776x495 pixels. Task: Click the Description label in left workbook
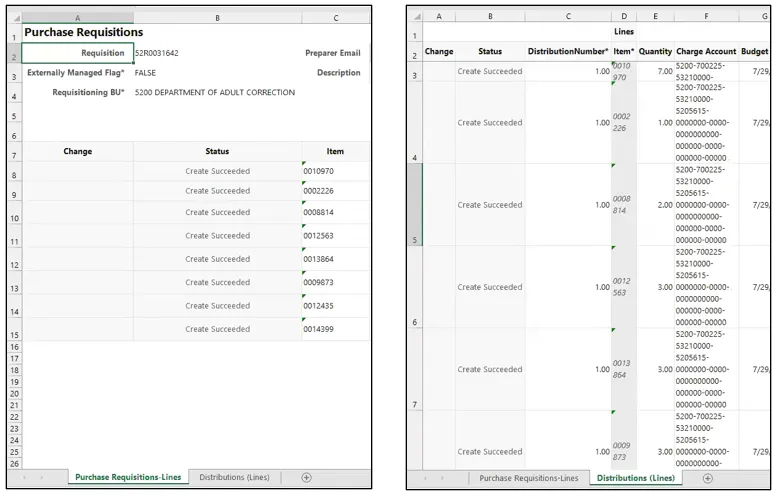(339, 73)
